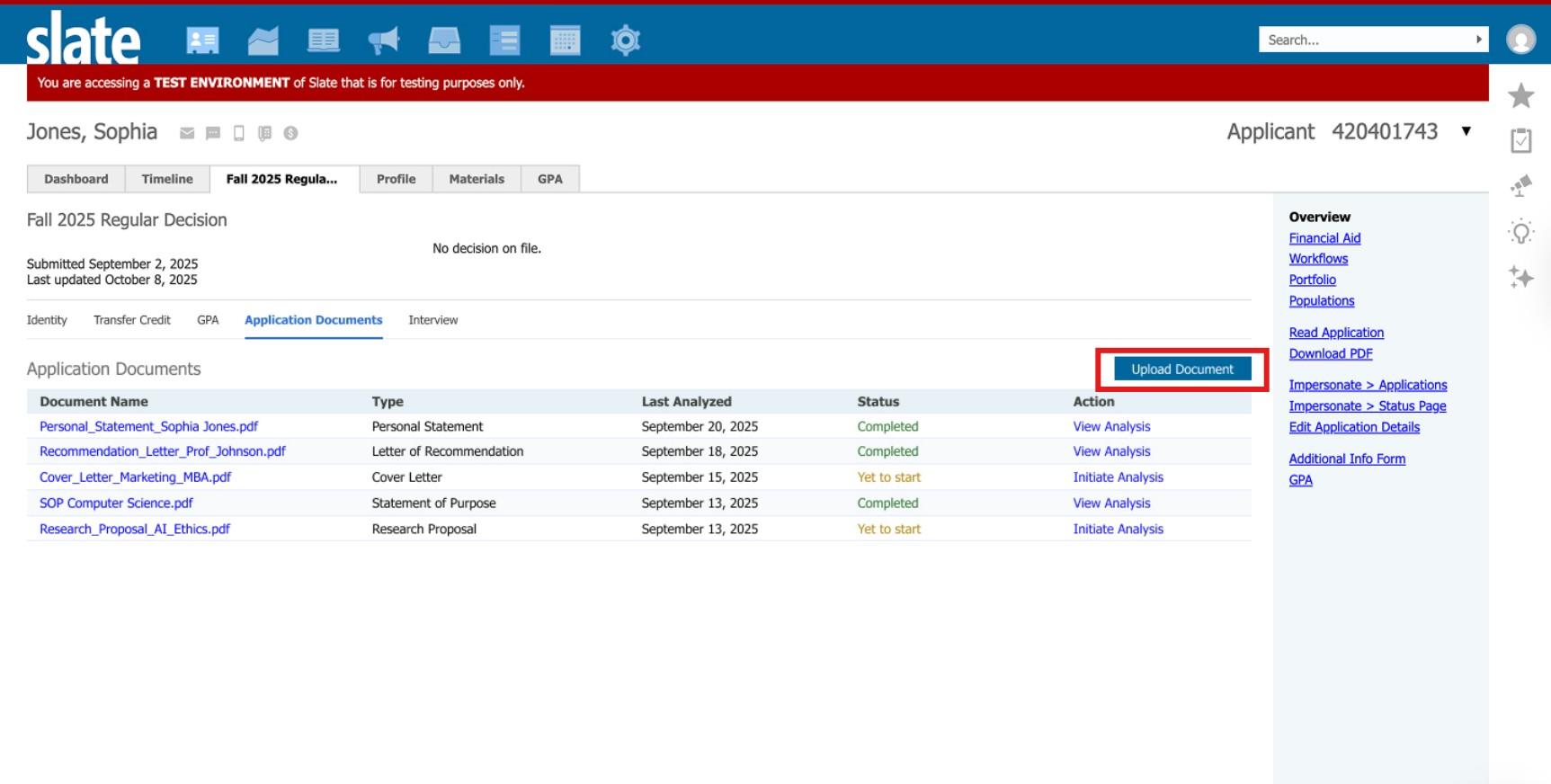Open the Database gear icon
This screenshot has width=1551, height=784.
[x=625, y=40]
